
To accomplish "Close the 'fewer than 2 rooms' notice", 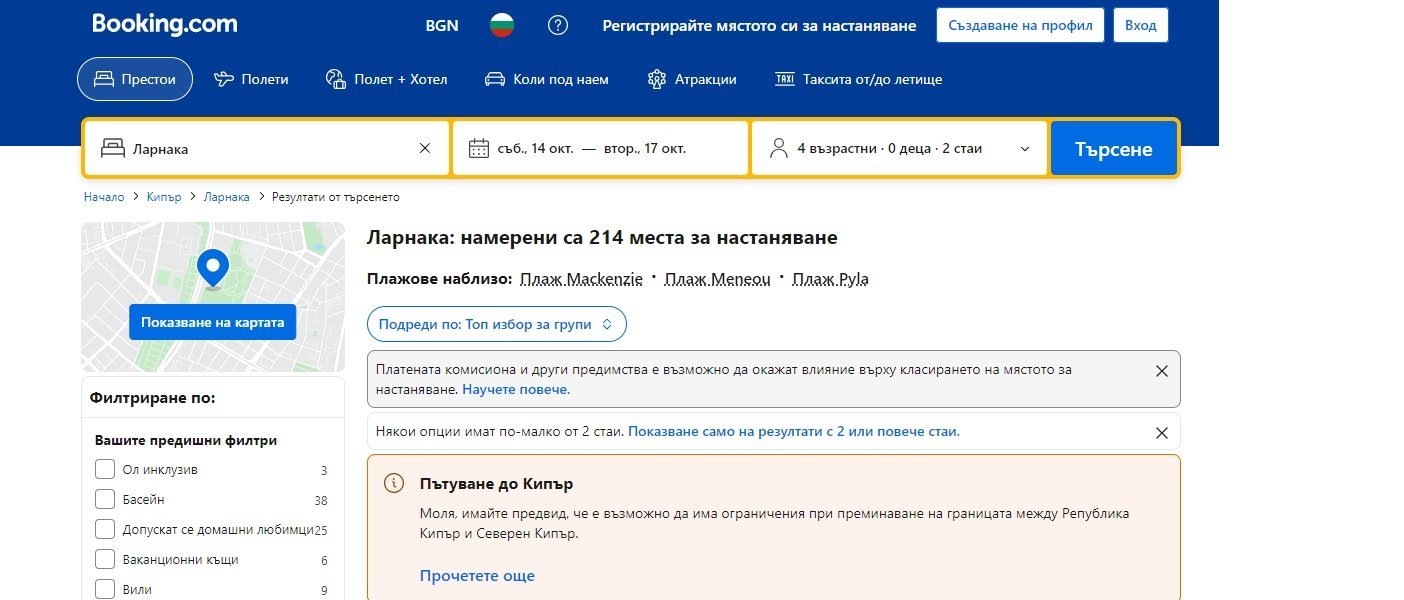I will point(1161,433).
